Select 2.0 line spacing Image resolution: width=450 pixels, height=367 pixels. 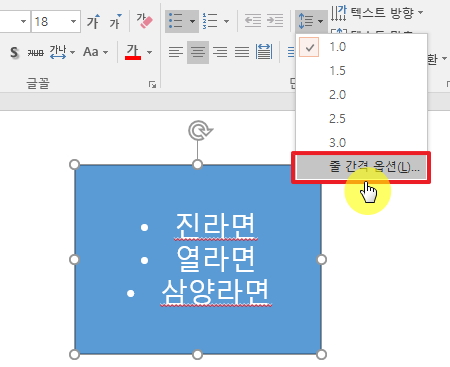point(361,95)
